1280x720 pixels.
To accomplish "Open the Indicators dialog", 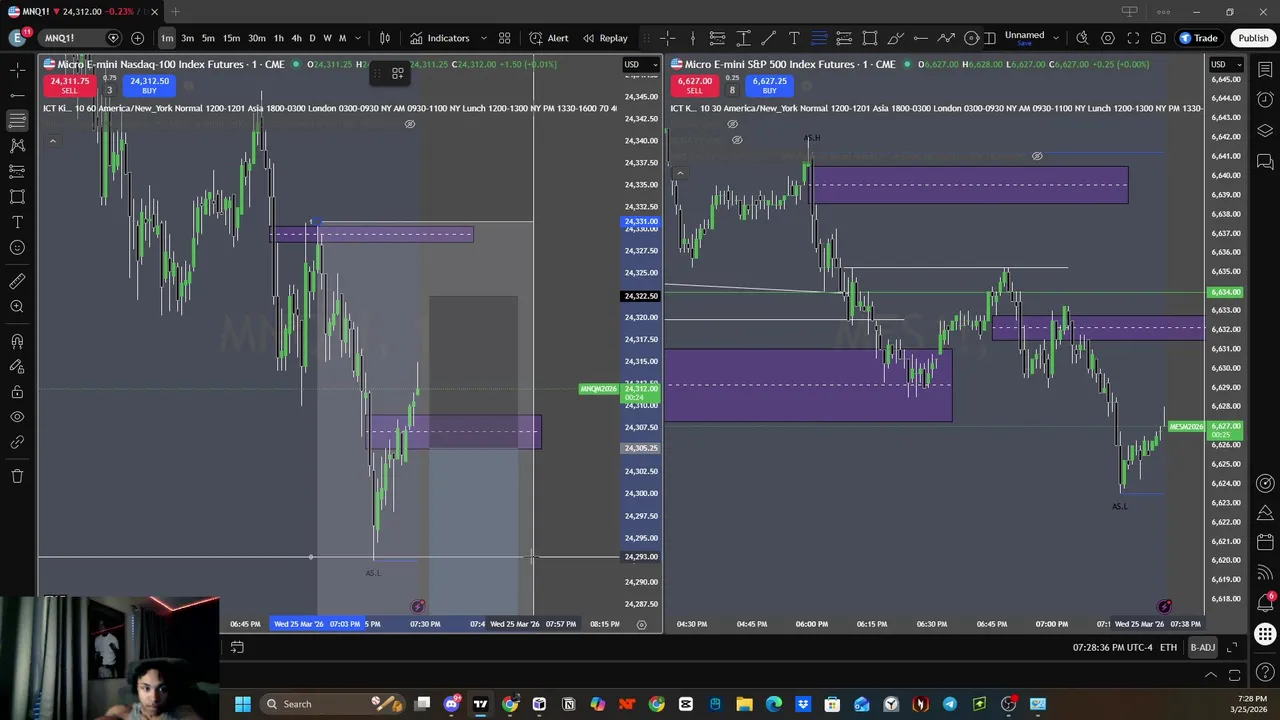I will click(439, 38).
